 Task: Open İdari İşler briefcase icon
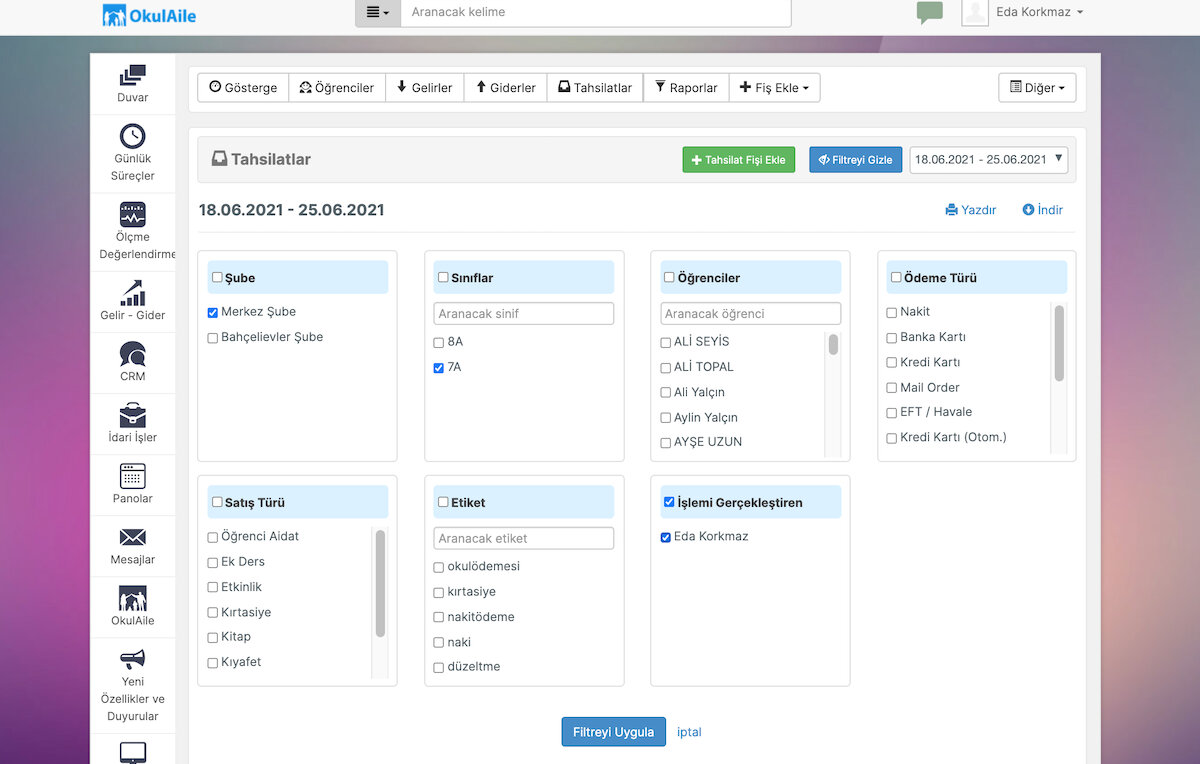click(132, 414)
